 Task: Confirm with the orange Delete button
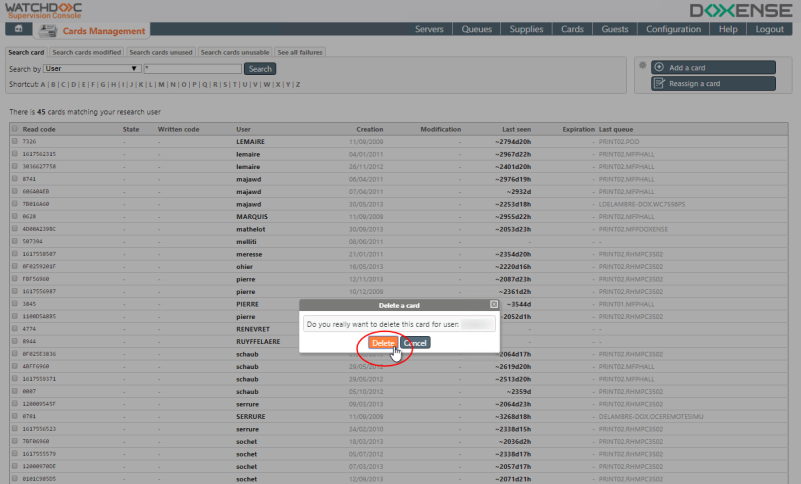click(382, 343)
